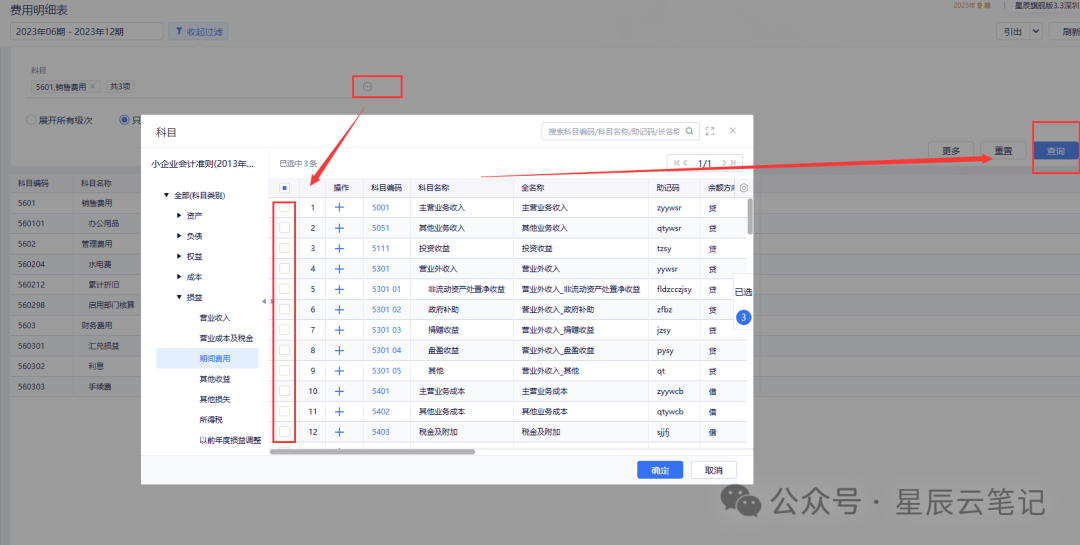Open the 引出 dropdown arrow
Viewport: 1080px width, 545px height.
click(x=1036, y=32)
